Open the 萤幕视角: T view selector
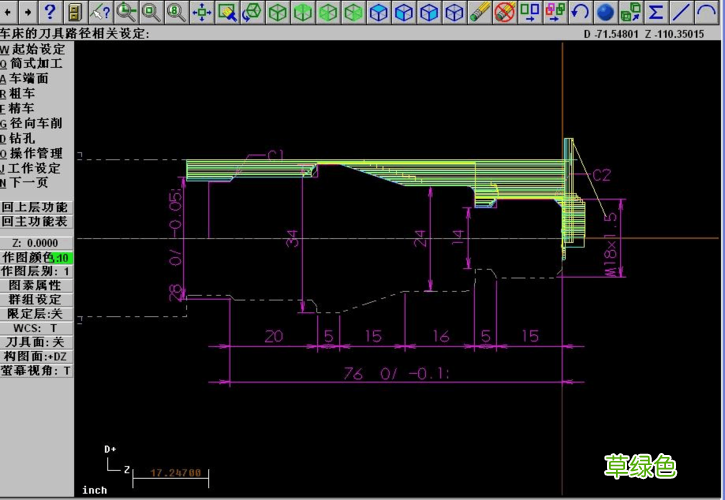The height and width of the screenshot is (500, 725). click(x=36, y=370)
